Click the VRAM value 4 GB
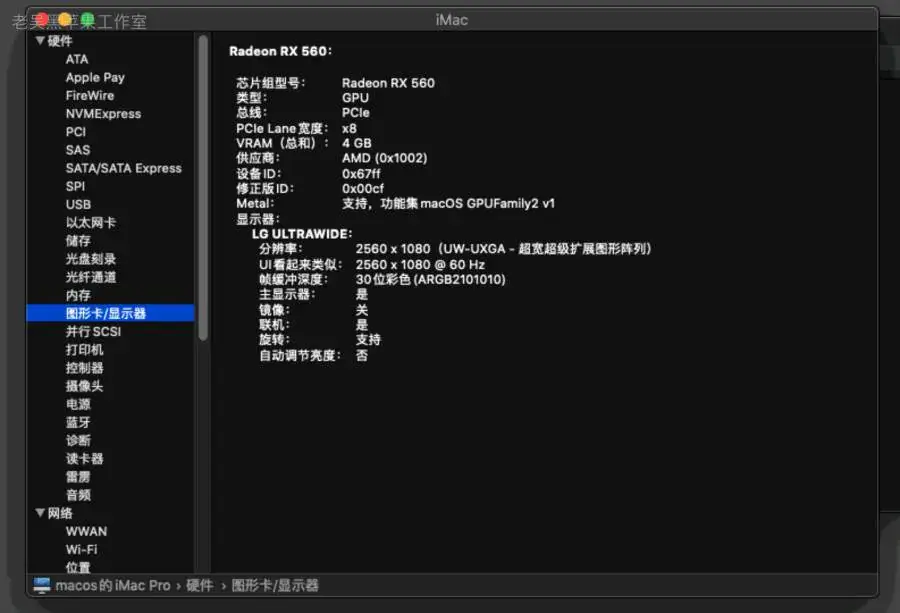Image resolution: width=900 pixels, height=613 pixels. pos(356,143)
